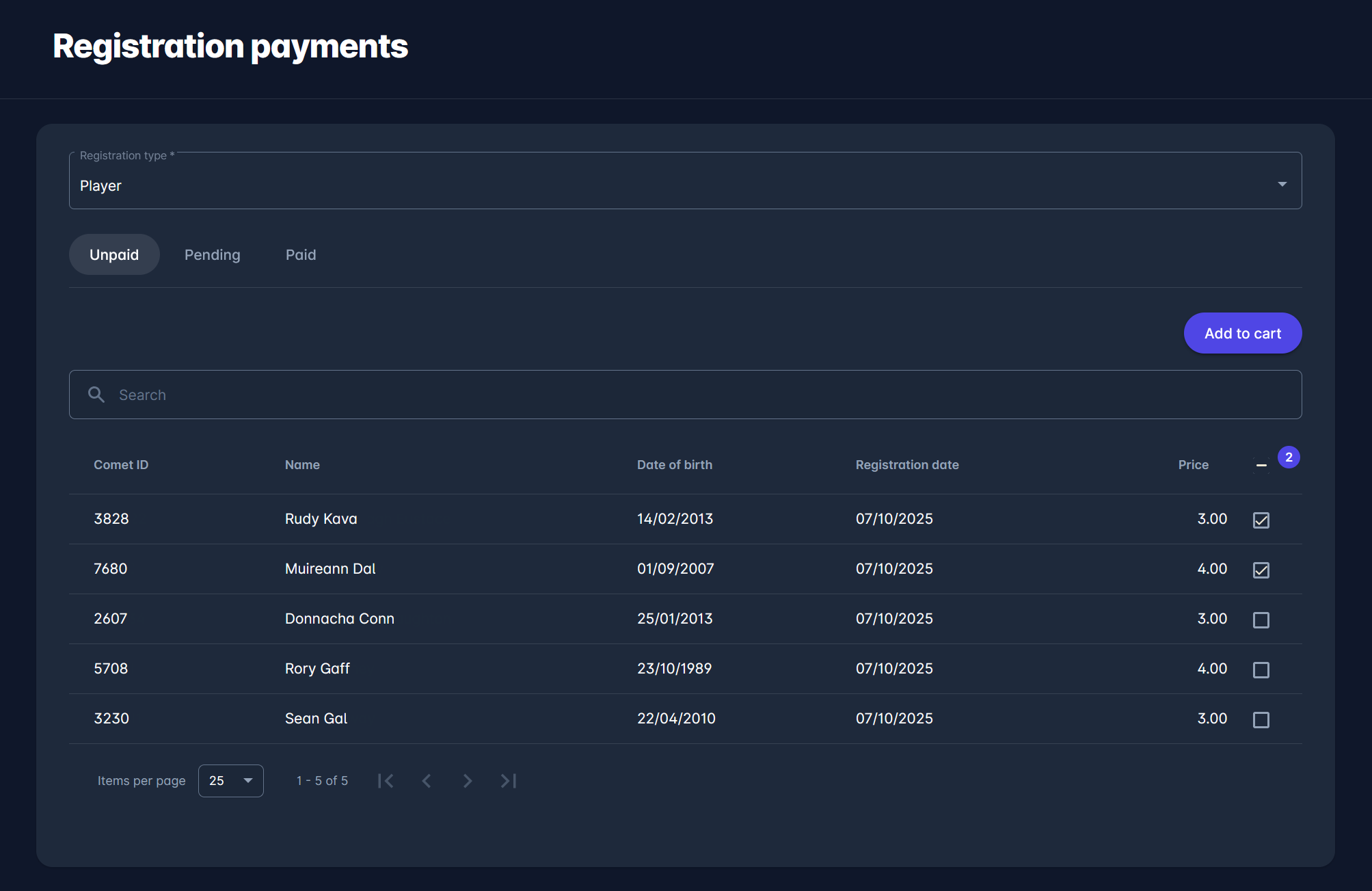Image resolution: width=1372 pixels, height=891 pixels.
Task: Toggle the header select-all checkbox
Action: 1261,465
